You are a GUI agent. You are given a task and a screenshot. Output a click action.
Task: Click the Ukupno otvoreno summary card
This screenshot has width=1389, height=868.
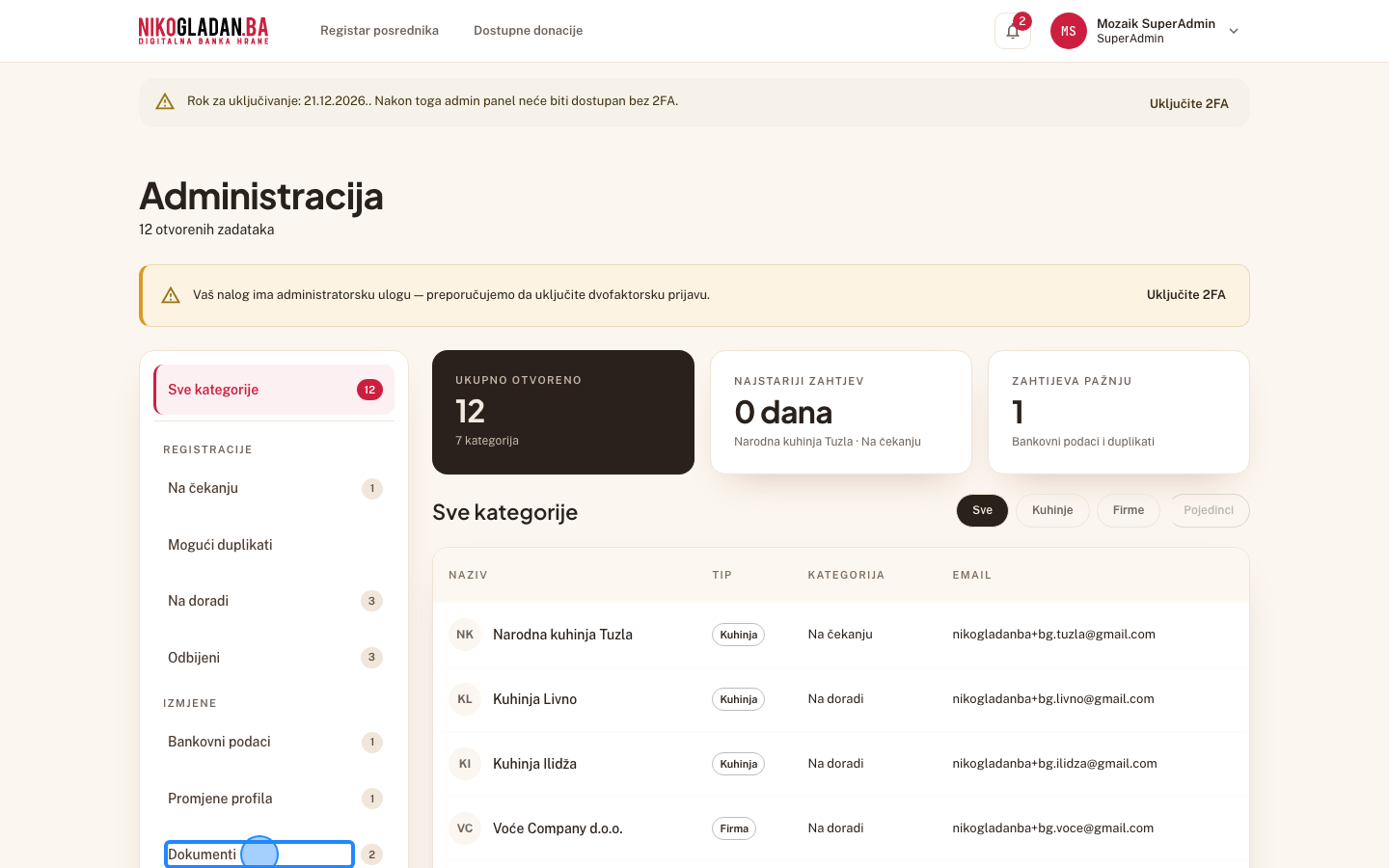(563, 412)
